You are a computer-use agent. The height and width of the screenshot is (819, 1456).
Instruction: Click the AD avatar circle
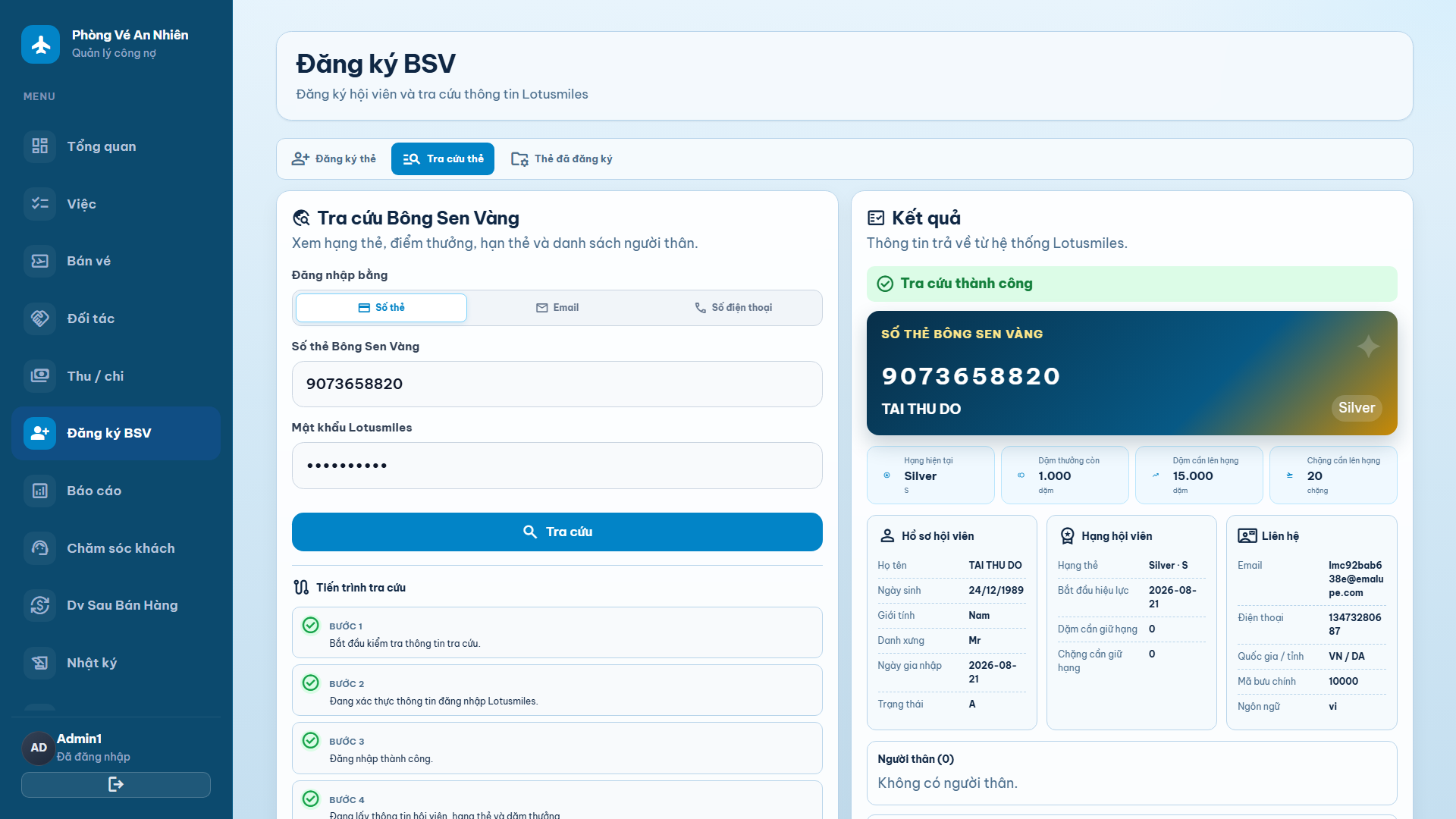[x=39, y=748]
